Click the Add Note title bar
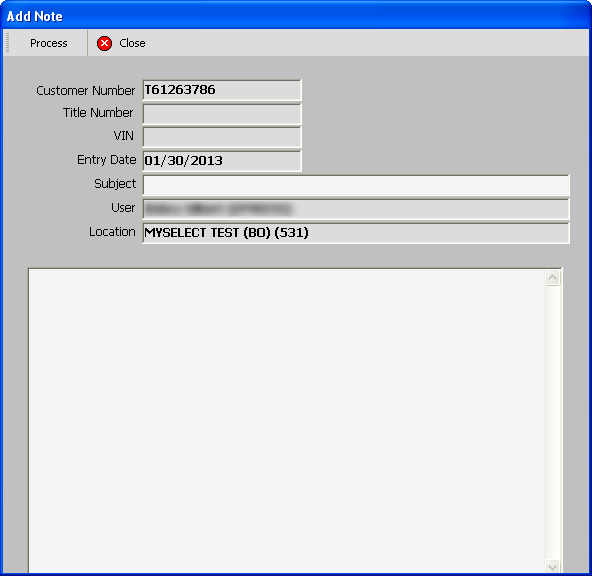The height and width of the screenshot is (576, 592). pos(296,16)
